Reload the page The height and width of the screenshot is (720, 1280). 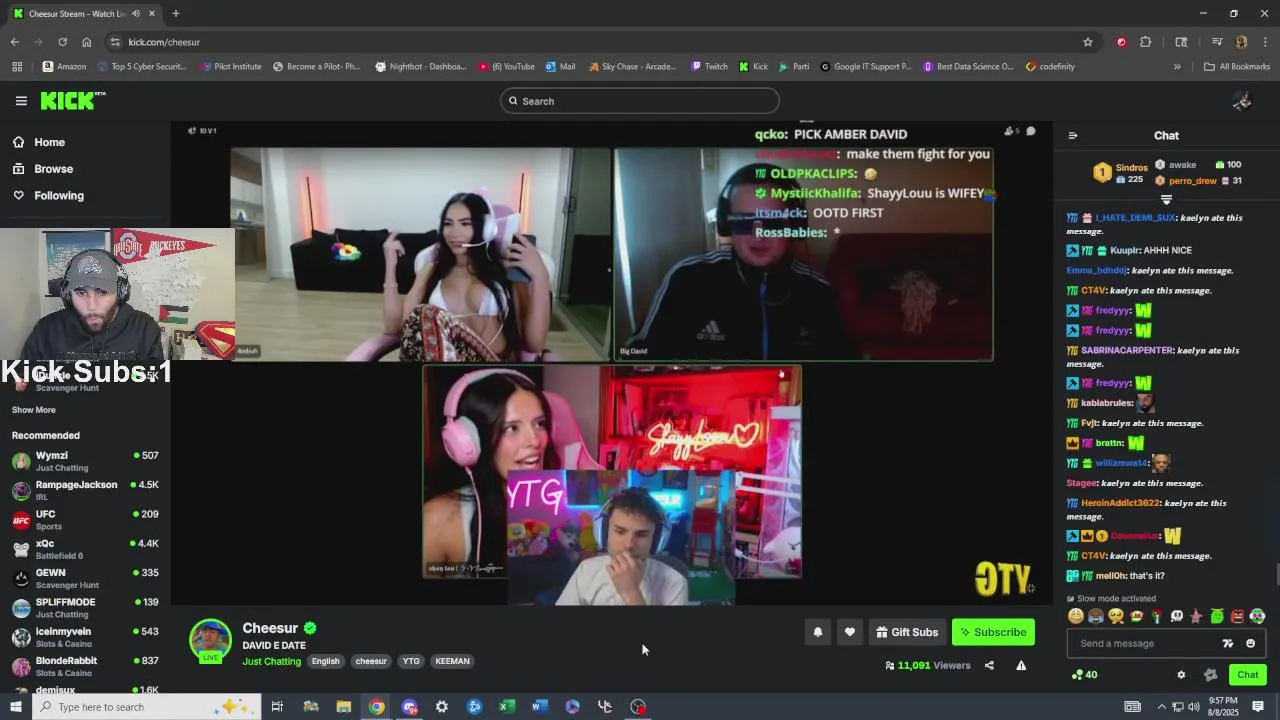coord(62,42)
